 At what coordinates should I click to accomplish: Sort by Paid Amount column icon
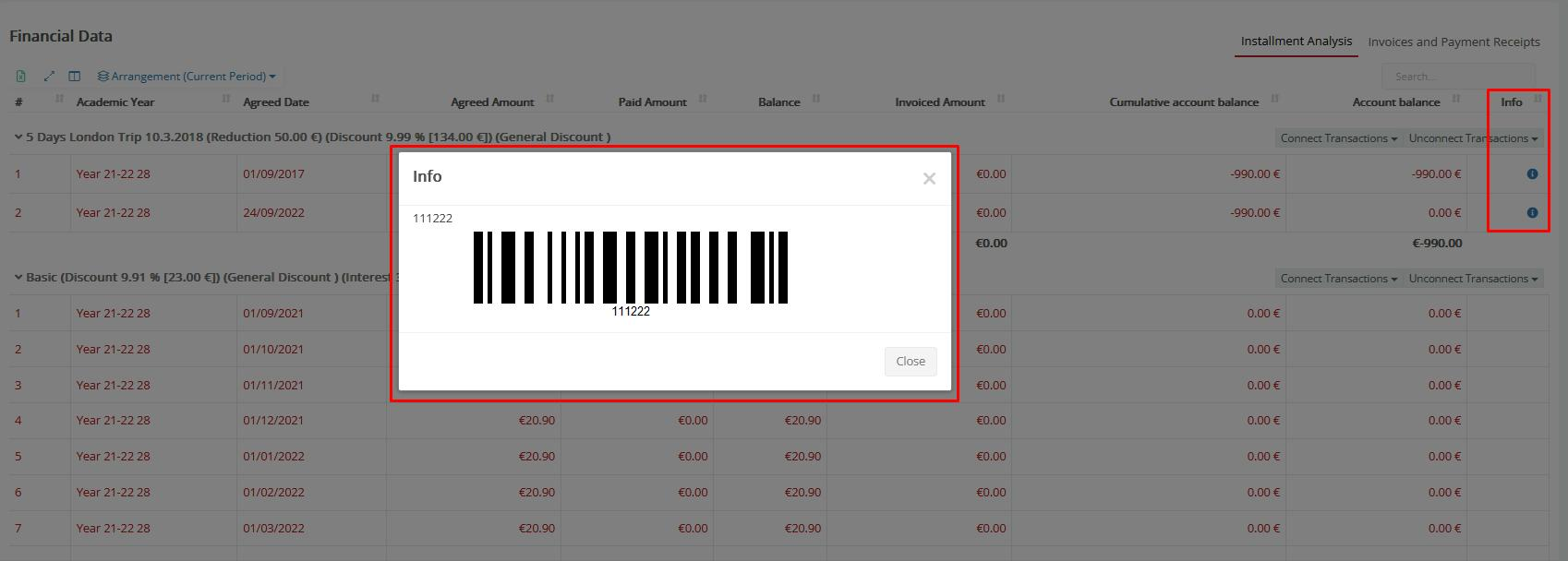[x=703, y=98]
